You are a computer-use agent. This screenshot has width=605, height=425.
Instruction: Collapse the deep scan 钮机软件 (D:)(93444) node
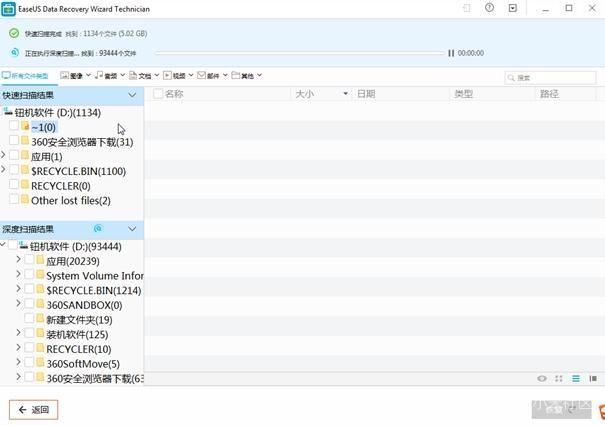point(3,245)
